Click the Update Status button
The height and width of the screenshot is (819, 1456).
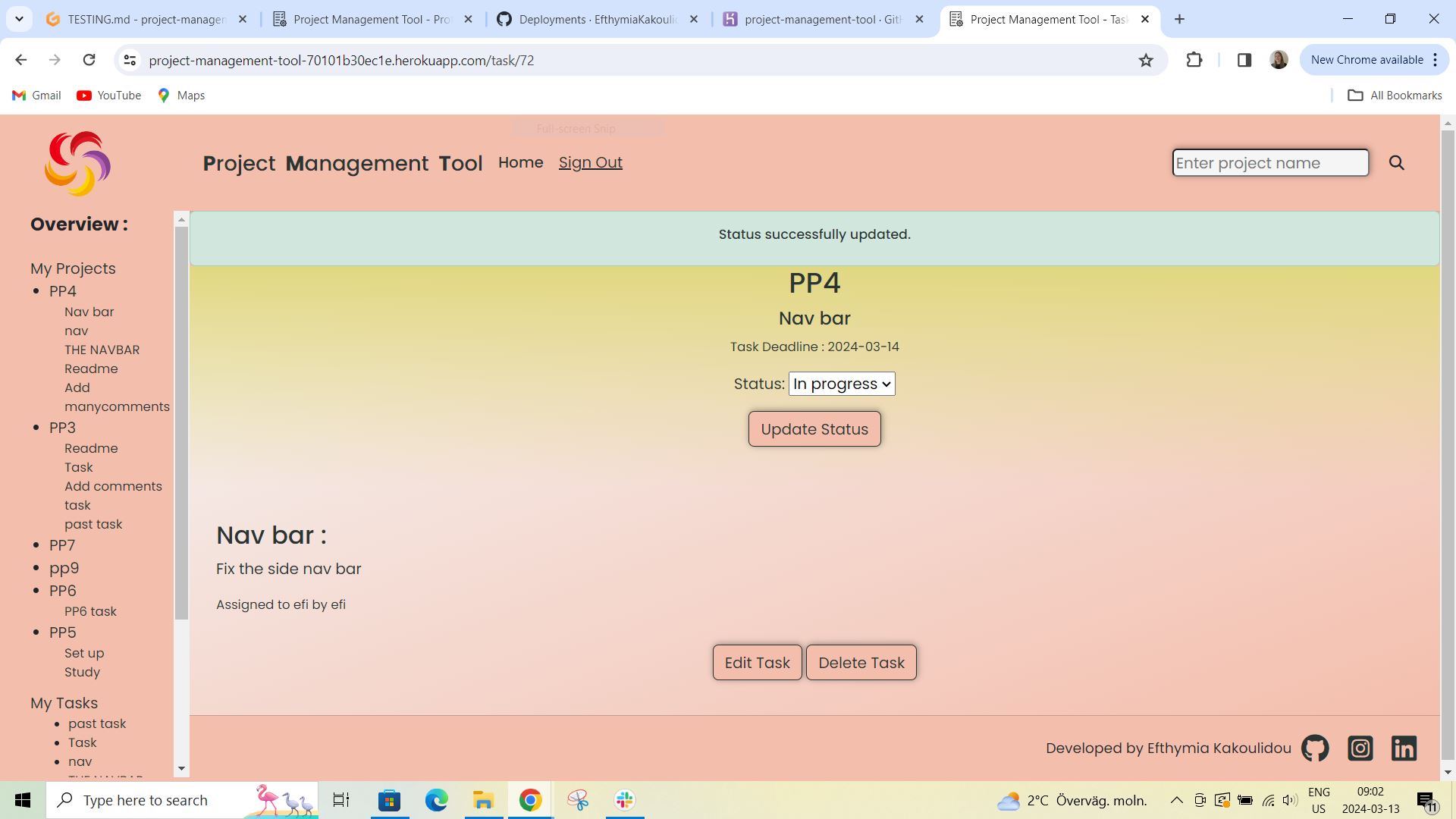pyautogui.click(x=814, y=428)
